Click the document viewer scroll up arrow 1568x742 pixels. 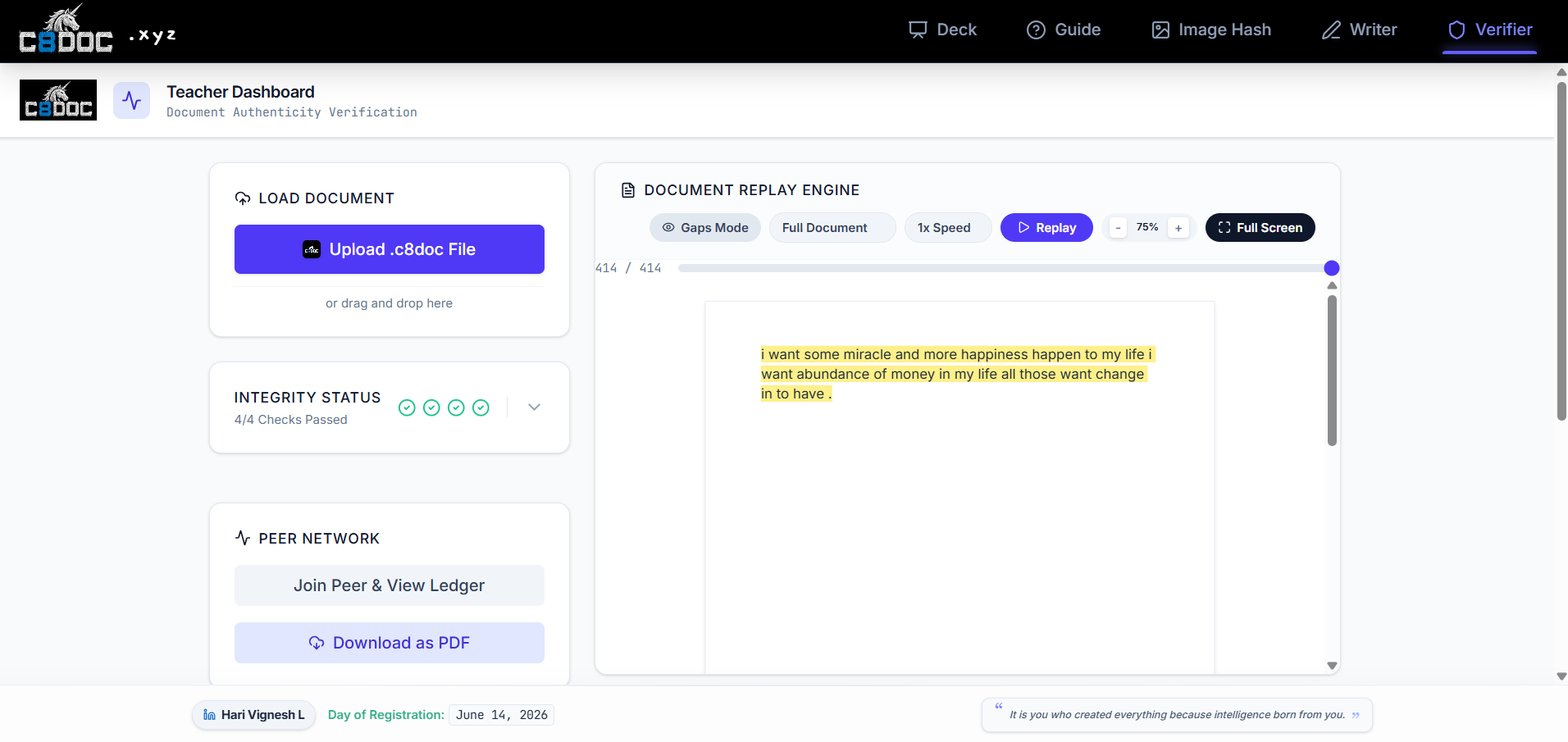(1332, 285)
